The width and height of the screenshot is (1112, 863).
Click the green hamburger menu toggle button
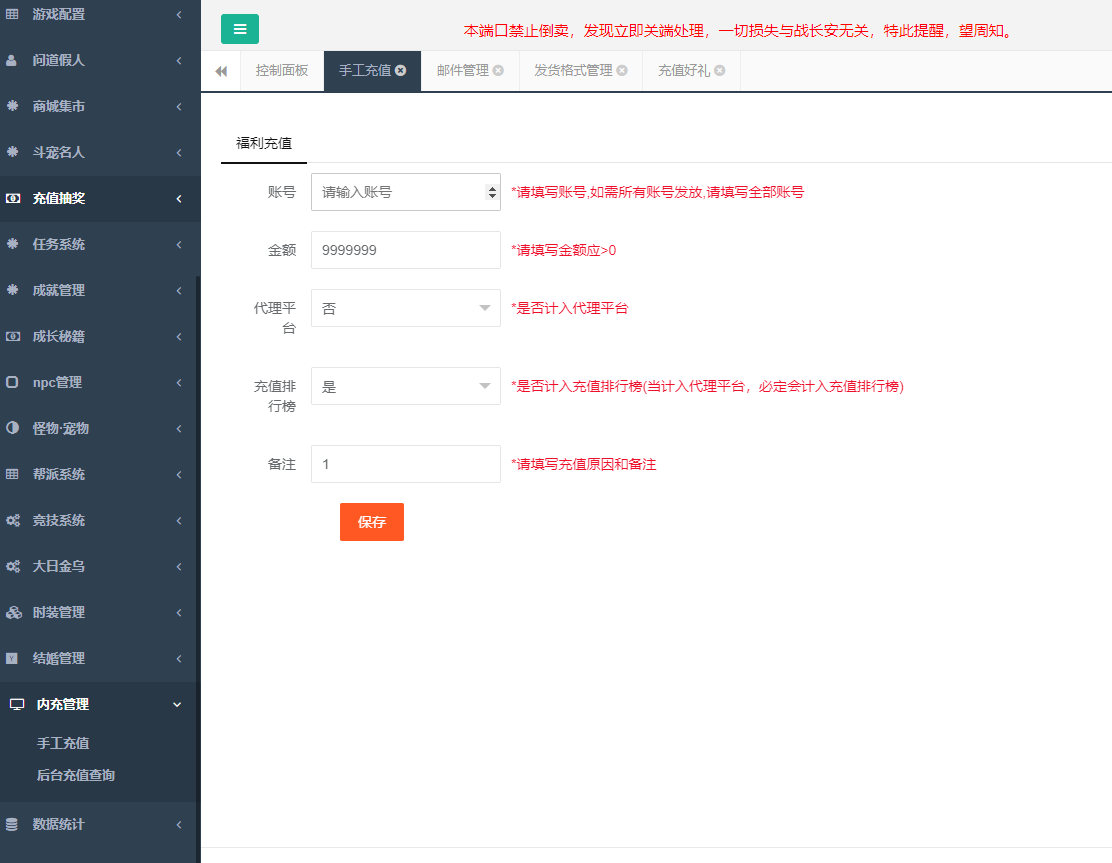[239, 29]
